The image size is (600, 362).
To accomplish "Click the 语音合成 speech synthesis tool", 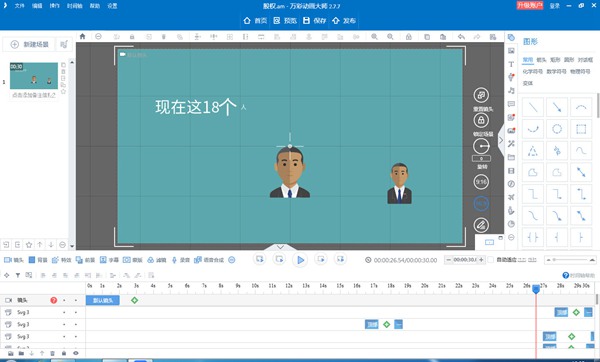I will click(209, 260).
